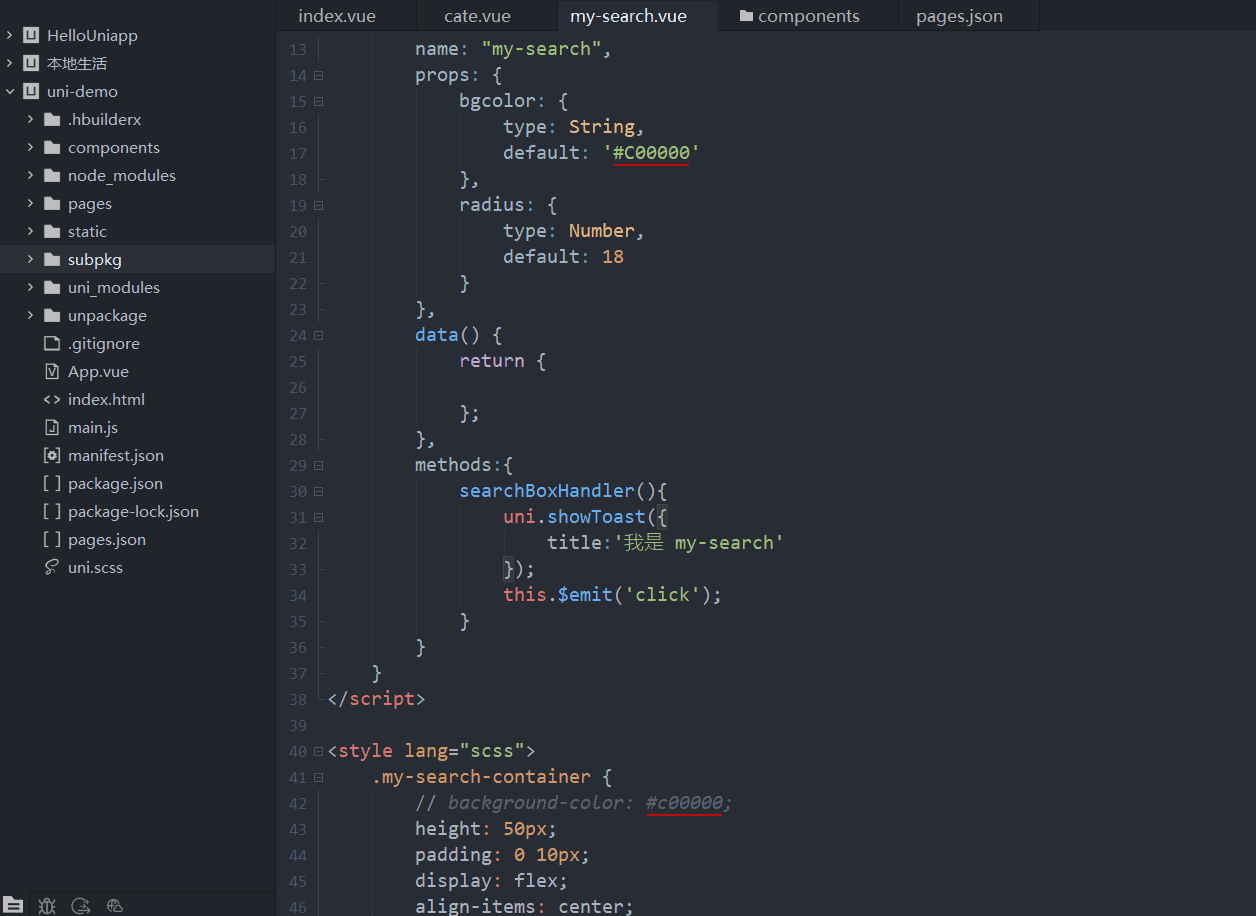Select the subpkg folder row
1256x916 pixels.
coord(137,259)
